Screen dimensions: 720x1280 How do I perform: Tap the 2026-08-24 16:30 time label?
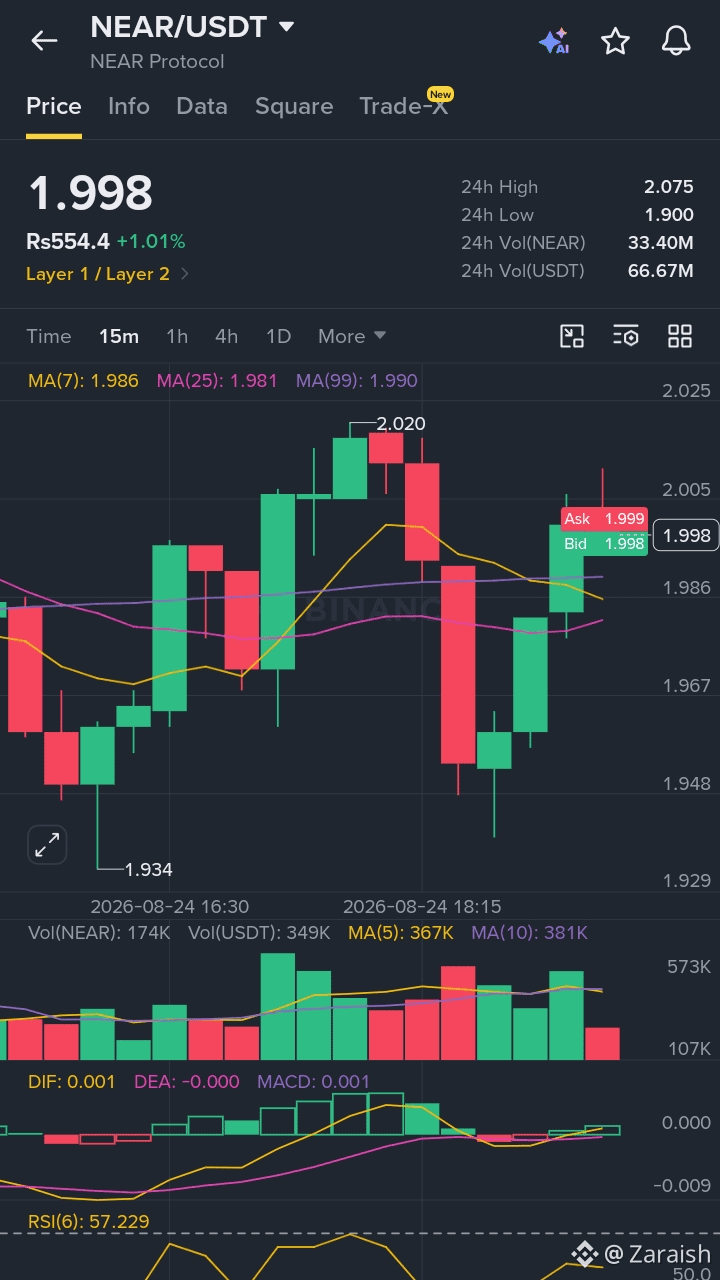pyautogui.click(x=170, y=907)
